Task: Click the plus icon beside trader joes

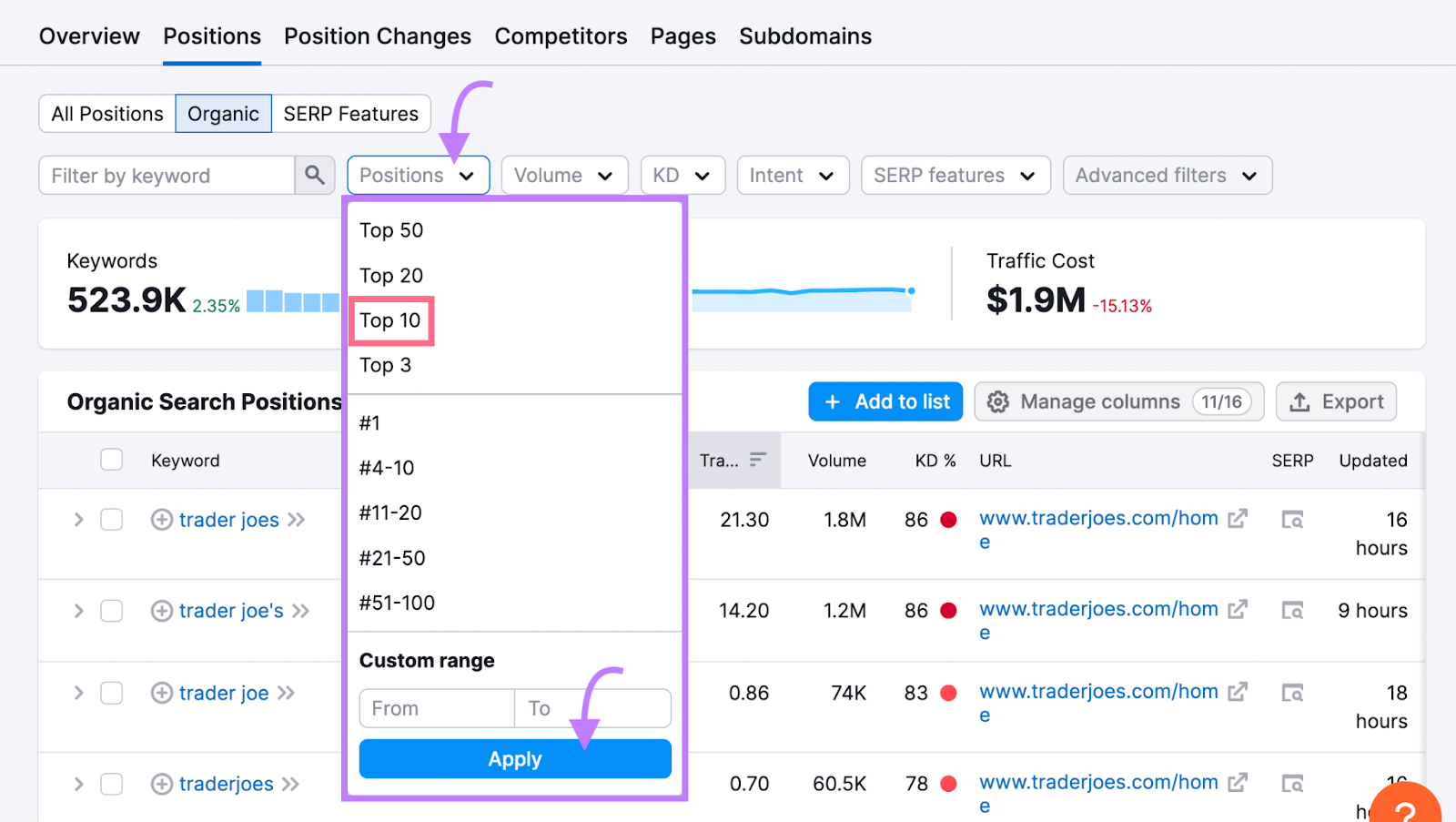Action: click(x=162, y=520)
